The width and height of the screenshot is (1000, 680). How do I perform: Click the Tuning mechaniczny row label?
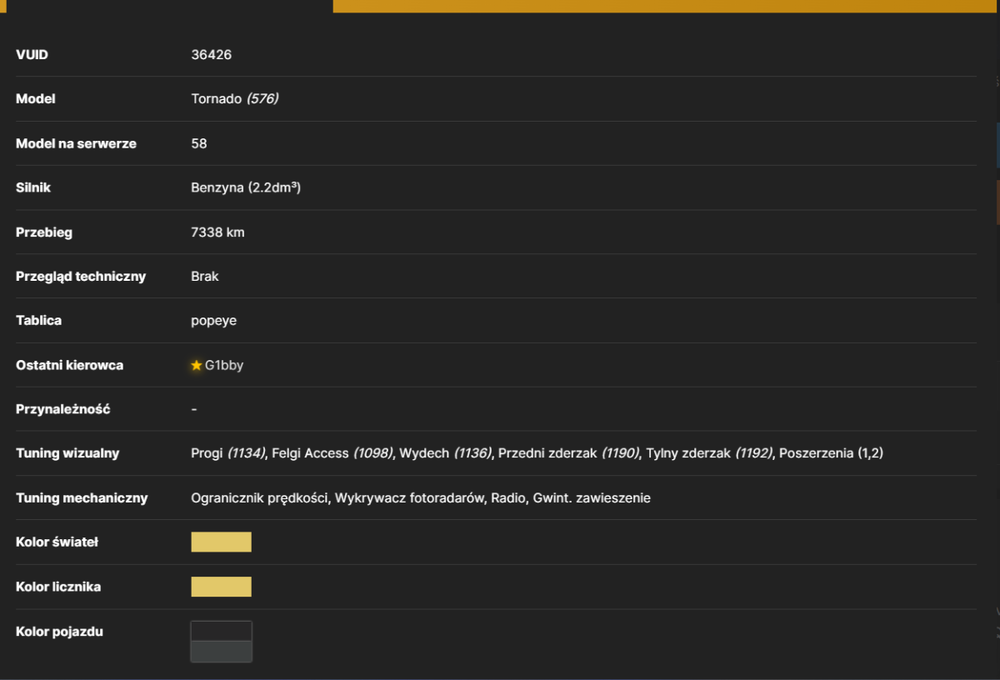click(82, 498)
